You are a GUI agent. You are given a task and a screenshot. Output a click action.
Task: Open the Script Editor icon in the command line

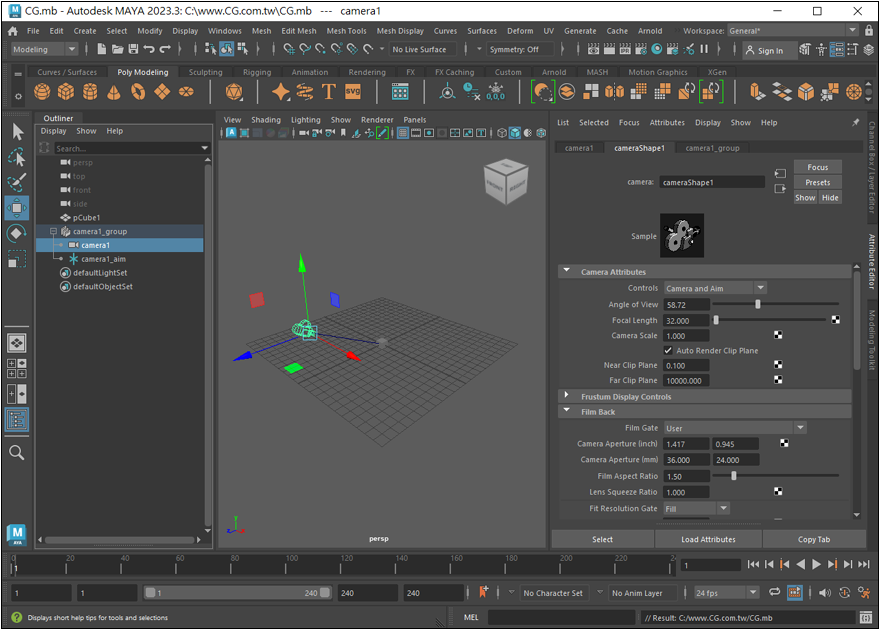[865, 618]
